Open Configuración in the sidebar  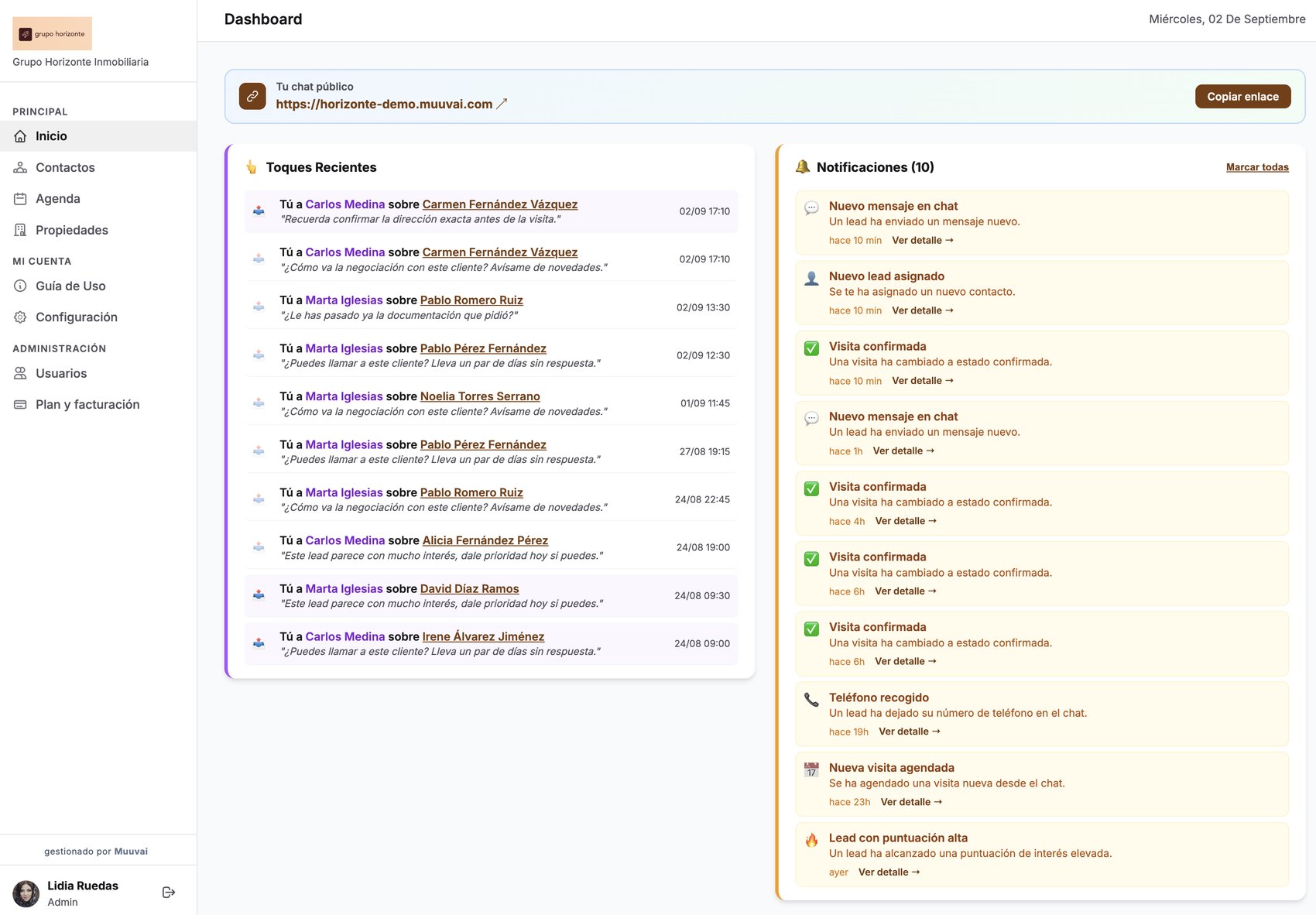tap(98, 317)
